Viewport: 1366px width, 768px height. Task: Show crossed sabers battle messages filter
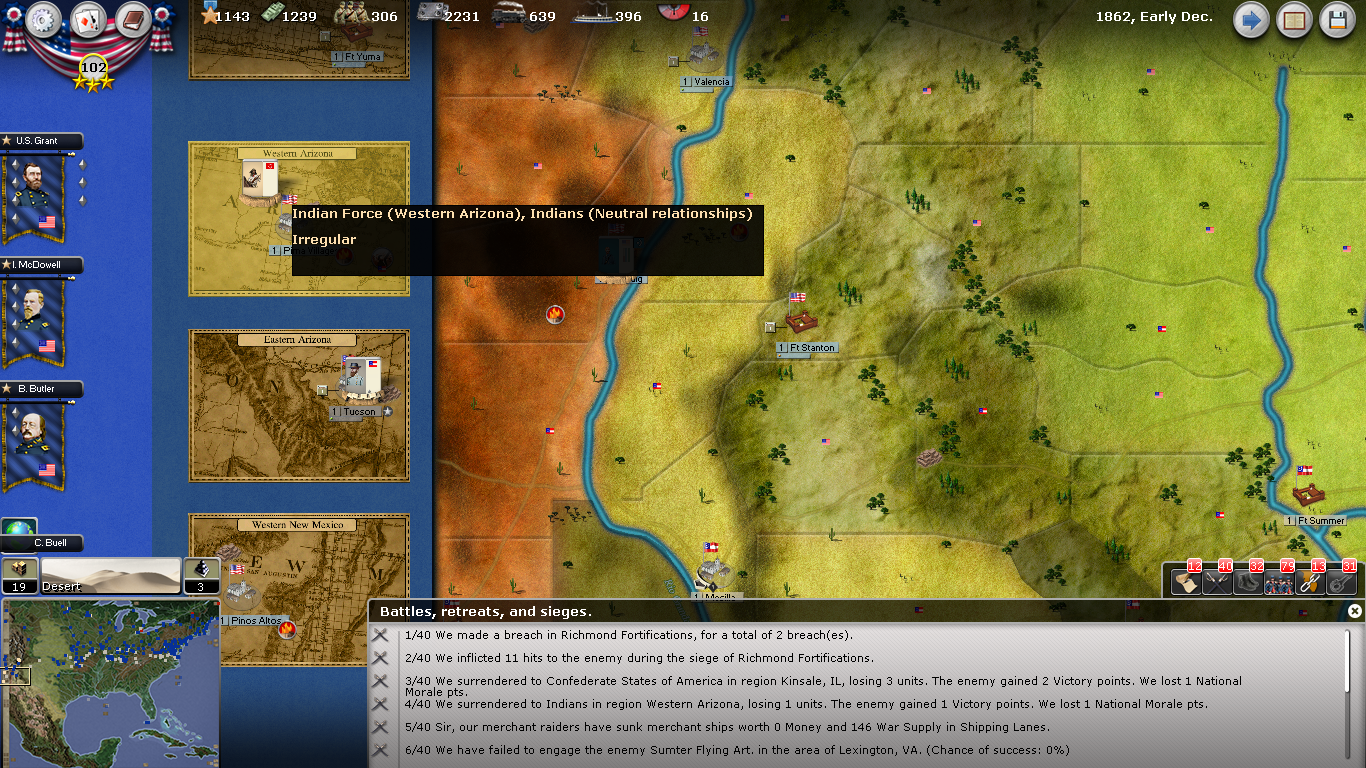[x=1217, y=580]
